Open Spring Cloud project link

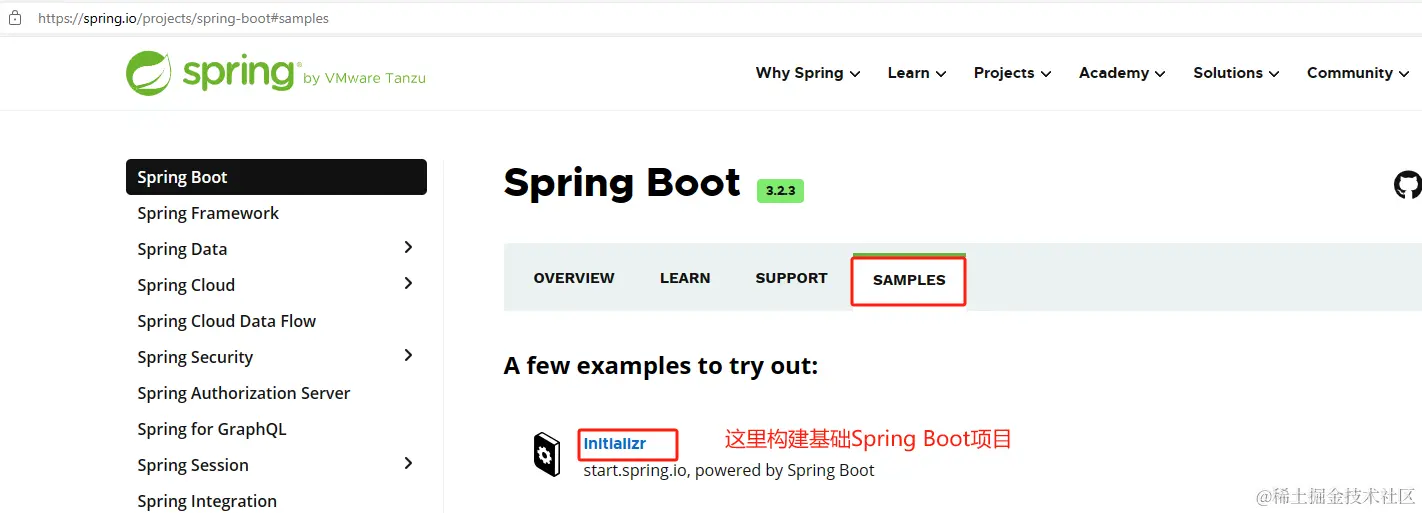pyautogui.click(x=186, y=285)
